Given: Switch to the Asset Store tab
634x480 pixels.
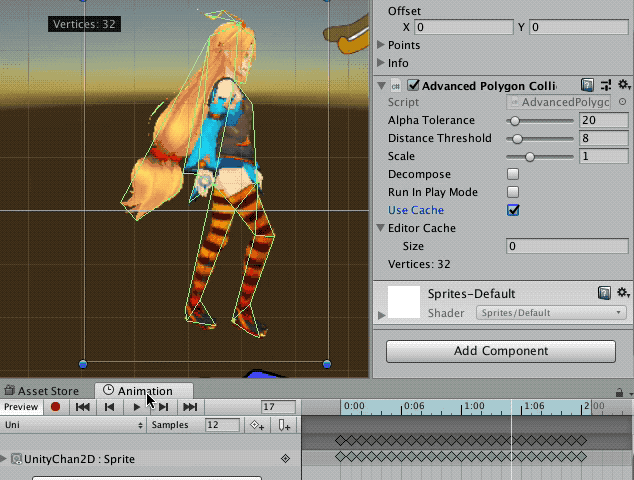Looking at the screenshot, I should [x=42, y=391].
